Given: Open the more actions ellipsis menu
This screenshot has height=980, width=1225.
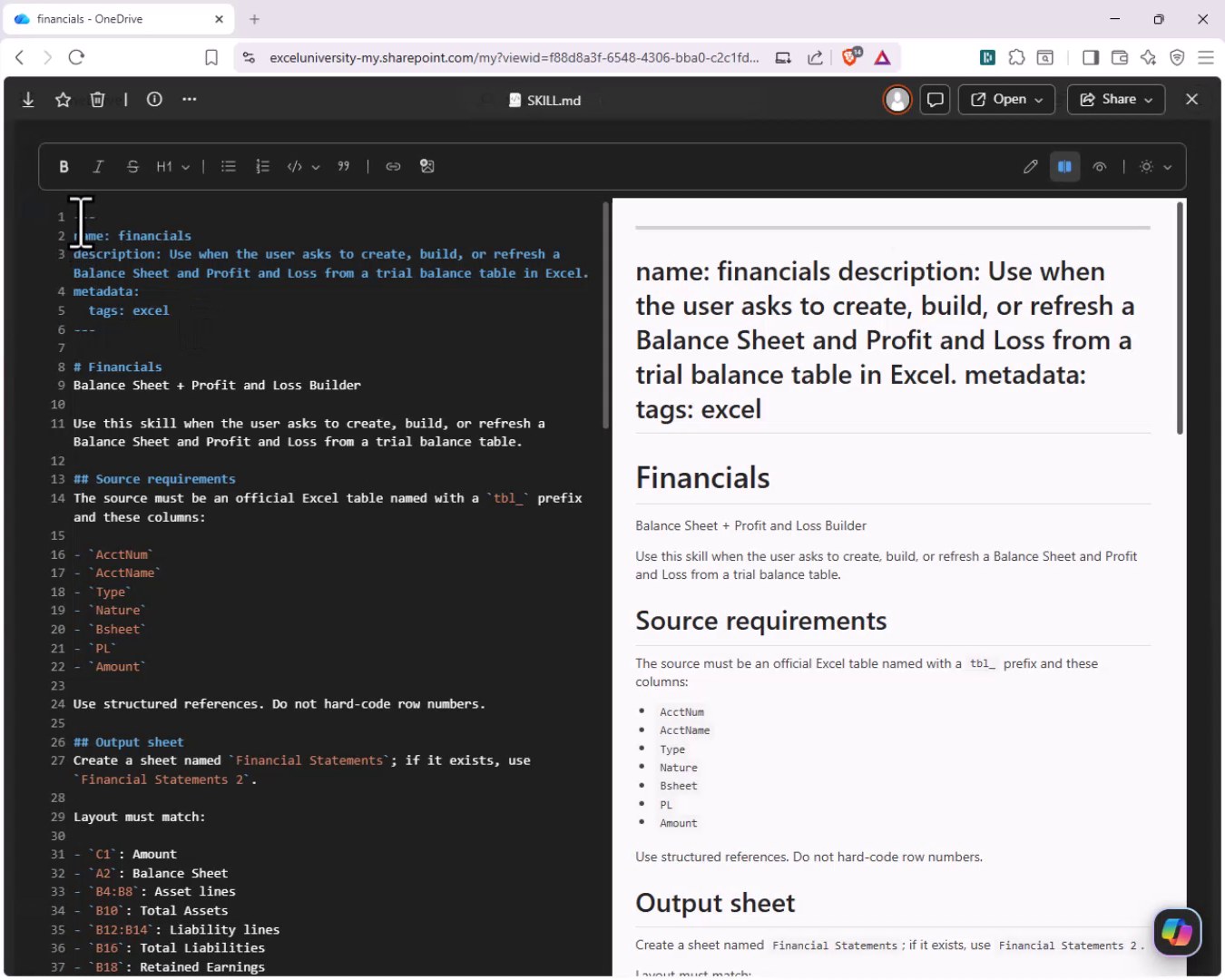Looking at the screenshot, I should (189, 100).
